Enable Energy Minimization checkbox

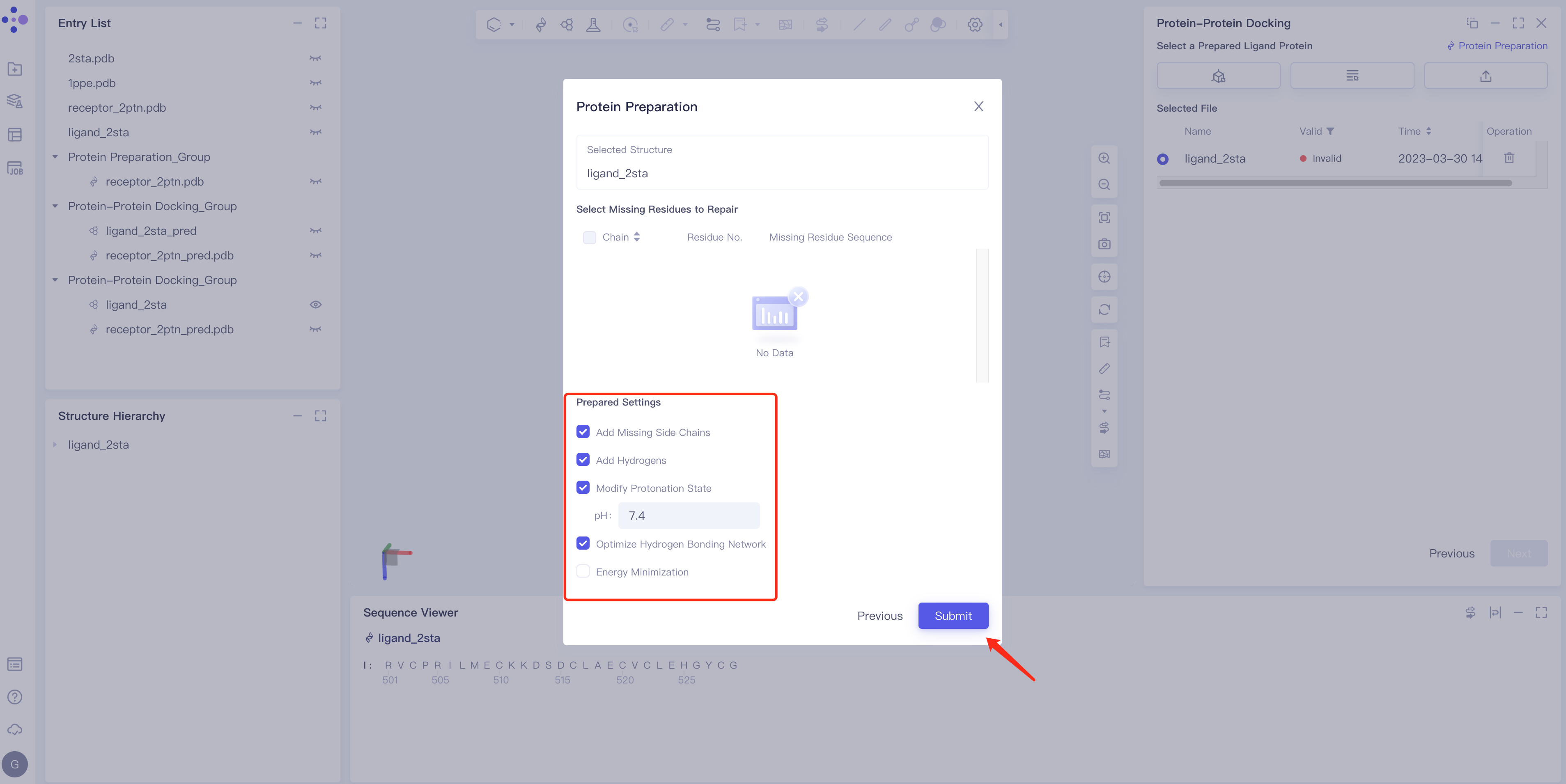coord(583,571)
